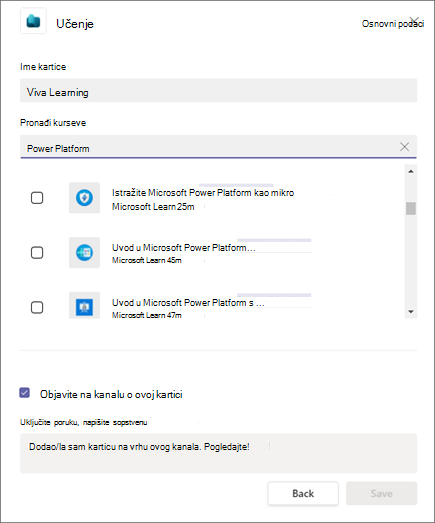The width and height of the screenshot is (435, 523).
Task: Click the Viva Learning app icon
Action: click(x=33, y=22)
